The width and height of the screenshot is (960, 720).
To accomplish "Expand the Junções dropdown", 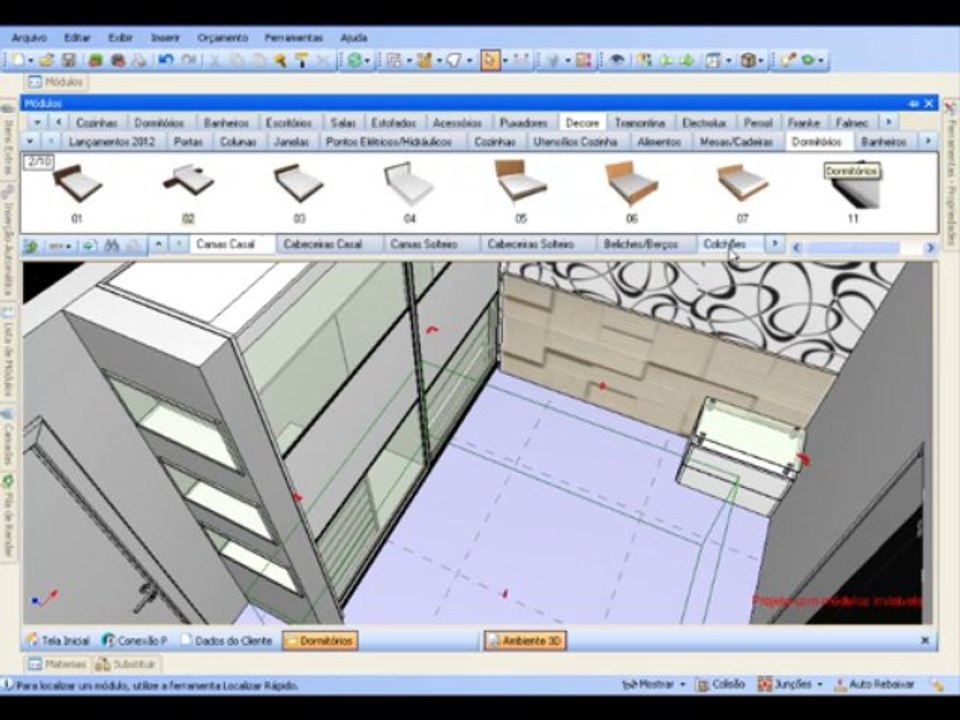I will (790, 684).
